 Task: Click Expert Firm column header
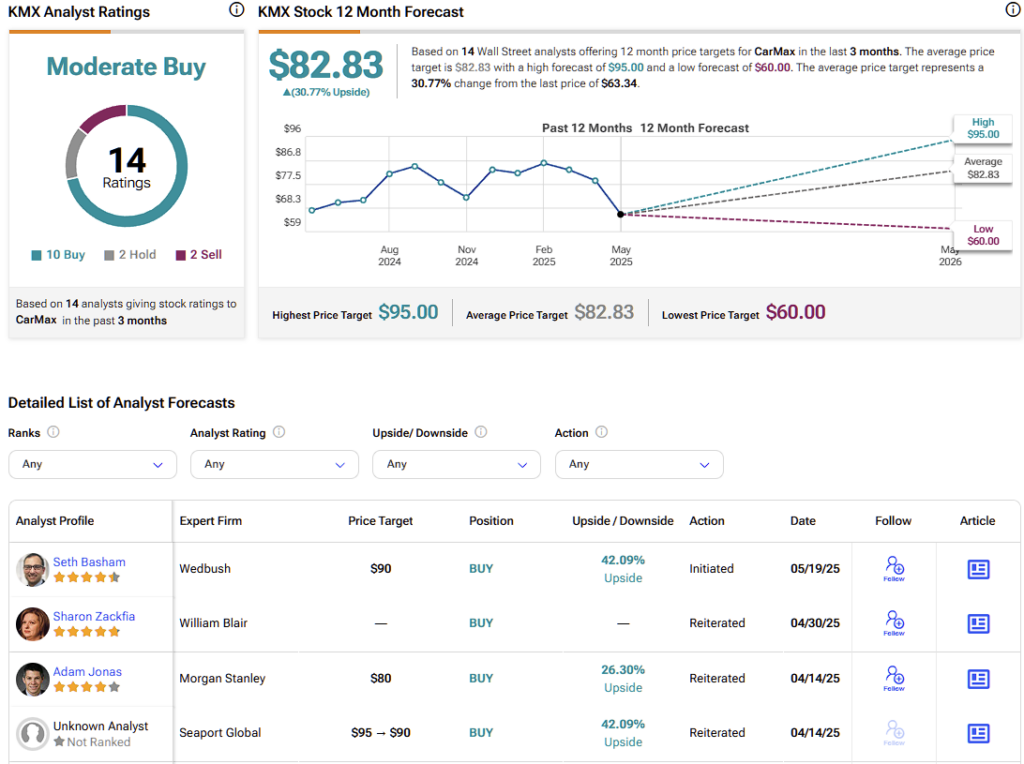pyautogui.click(x=210, y=520)
